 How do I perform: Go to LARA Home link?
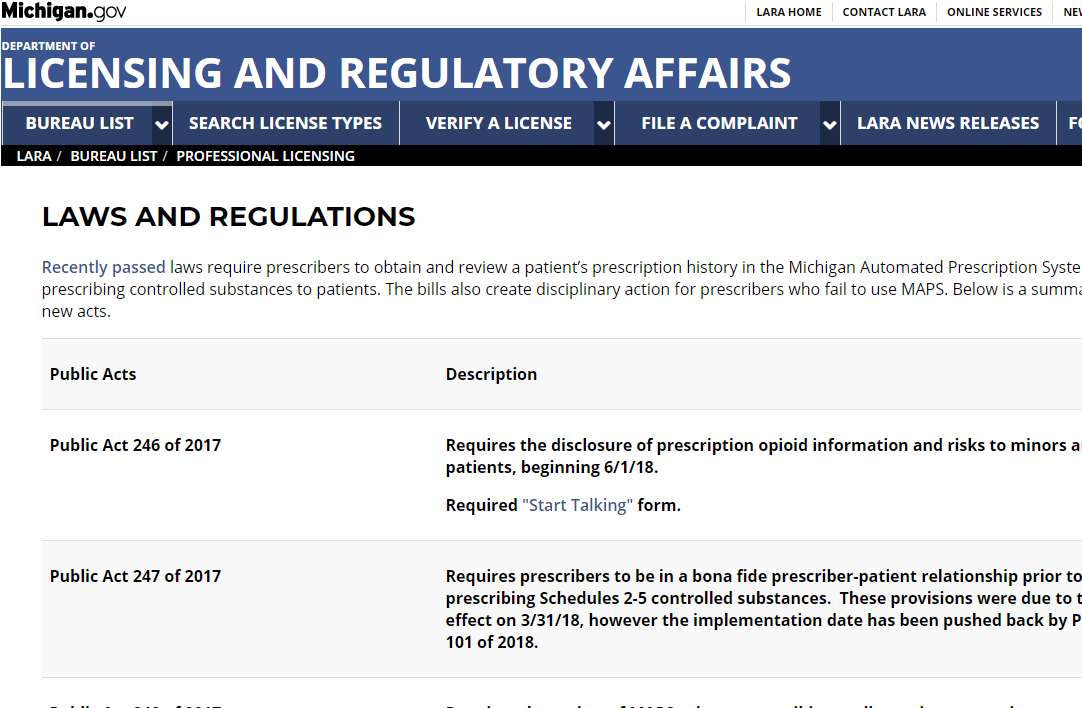coord(789,12)
